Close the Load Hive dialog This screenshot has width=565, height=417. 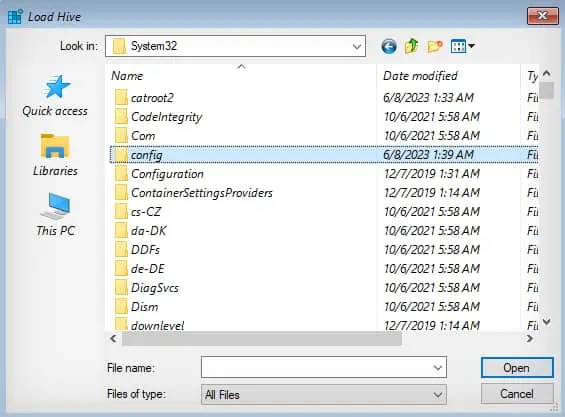[542, 16]
